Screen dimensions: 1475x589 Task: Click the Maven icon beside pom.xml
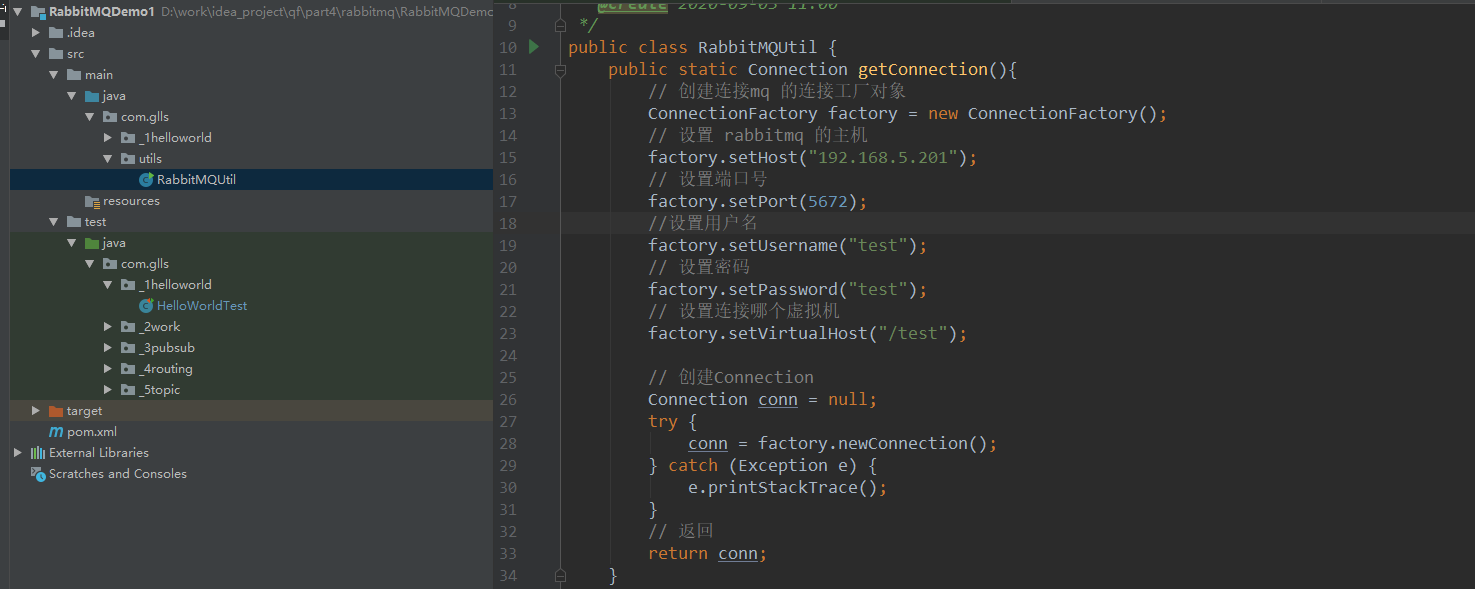56,432
